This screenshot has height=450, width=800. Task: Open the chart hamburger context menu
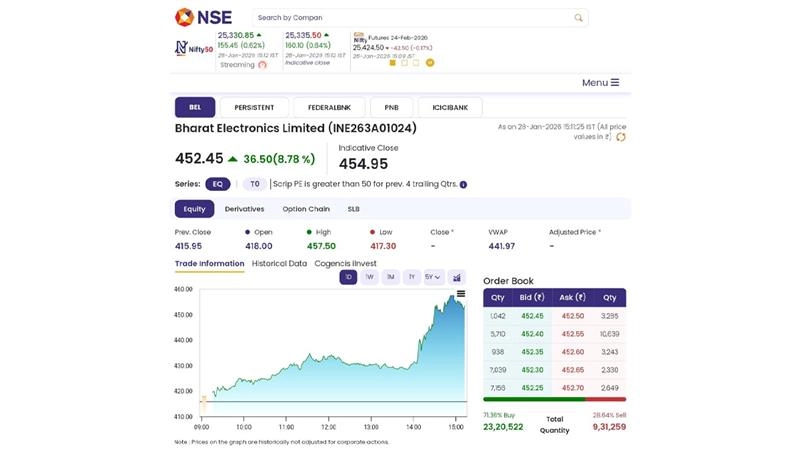coord(461,294)
